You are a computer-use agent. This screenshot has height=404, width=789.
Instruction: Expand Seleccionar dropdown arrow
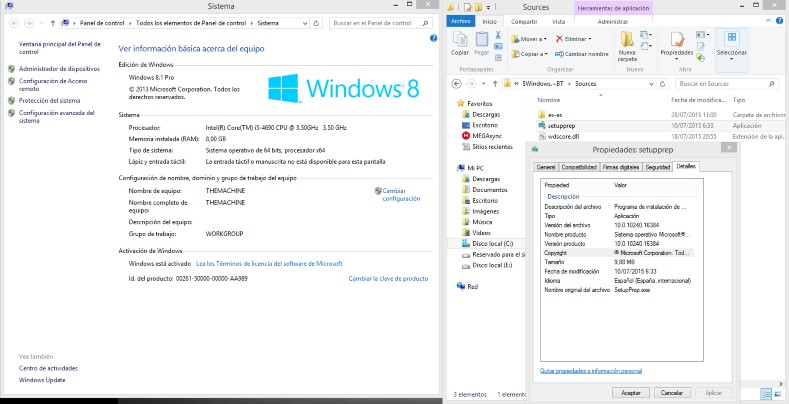[x=732, y=59]
